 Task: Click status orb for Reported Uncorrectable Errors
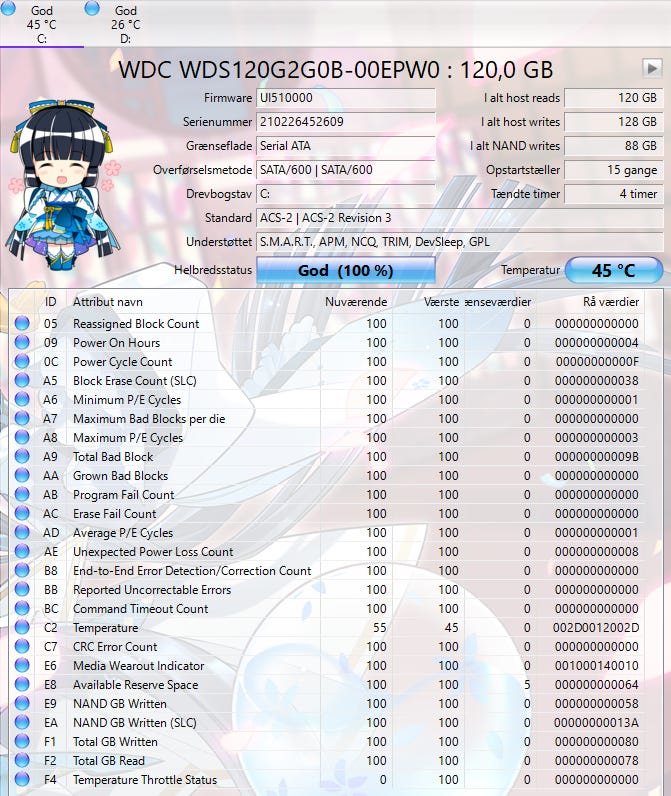click(x=22, y=589)
